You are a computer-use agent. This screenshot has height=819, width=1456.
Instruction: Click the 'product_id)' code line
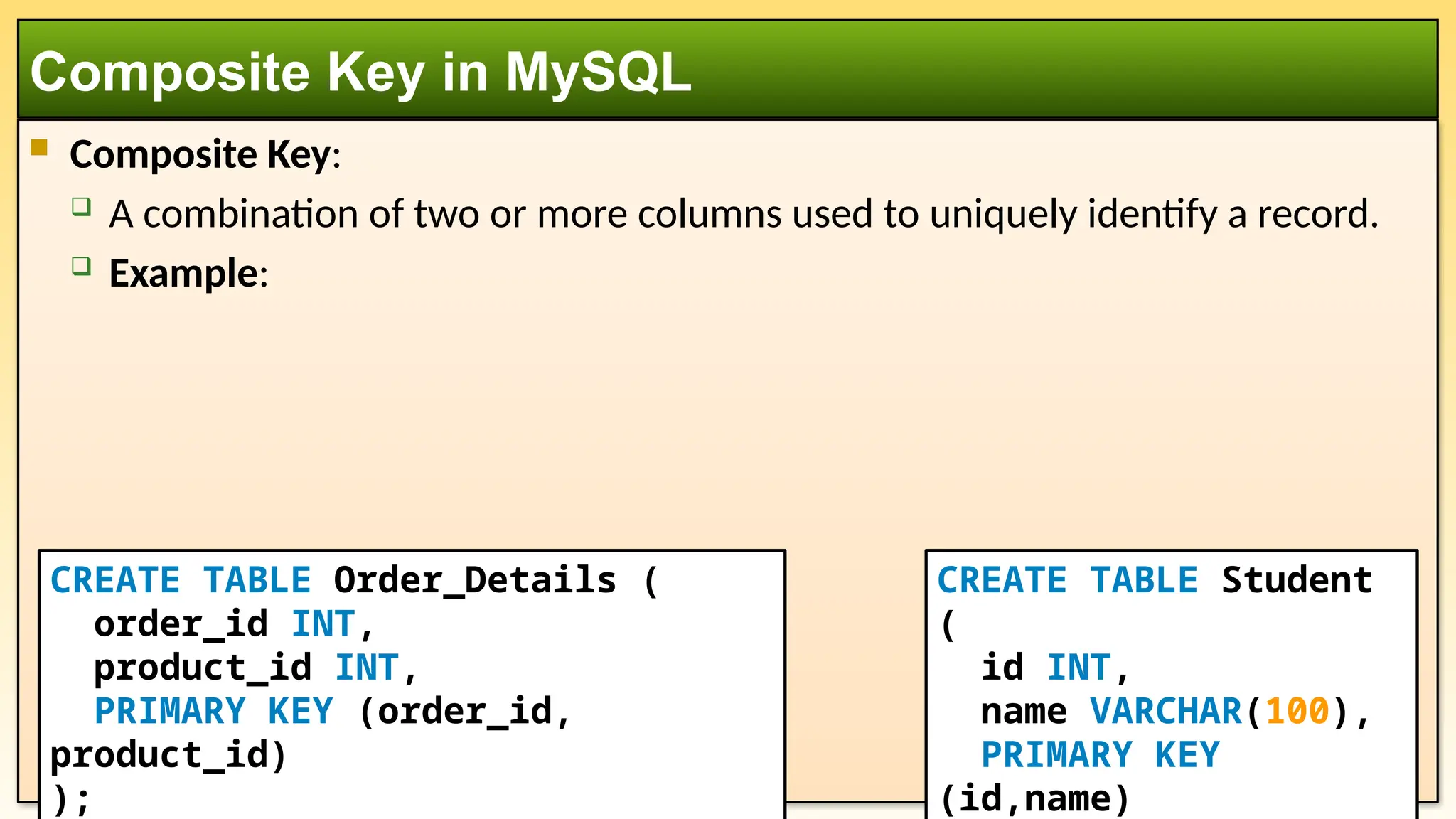pos(168,755)
